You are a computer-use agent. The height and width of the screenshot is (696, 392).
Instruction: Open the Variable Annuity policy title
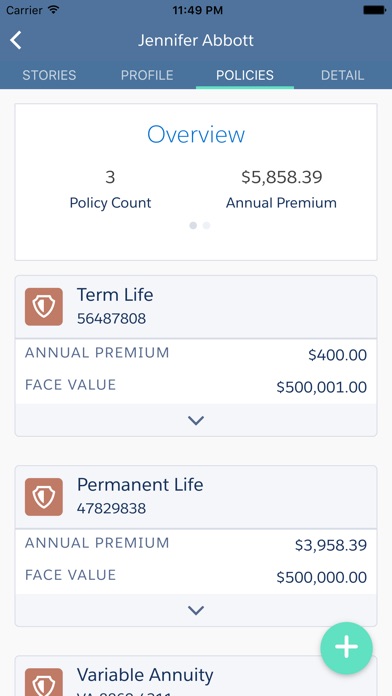[x=145, y=675]
